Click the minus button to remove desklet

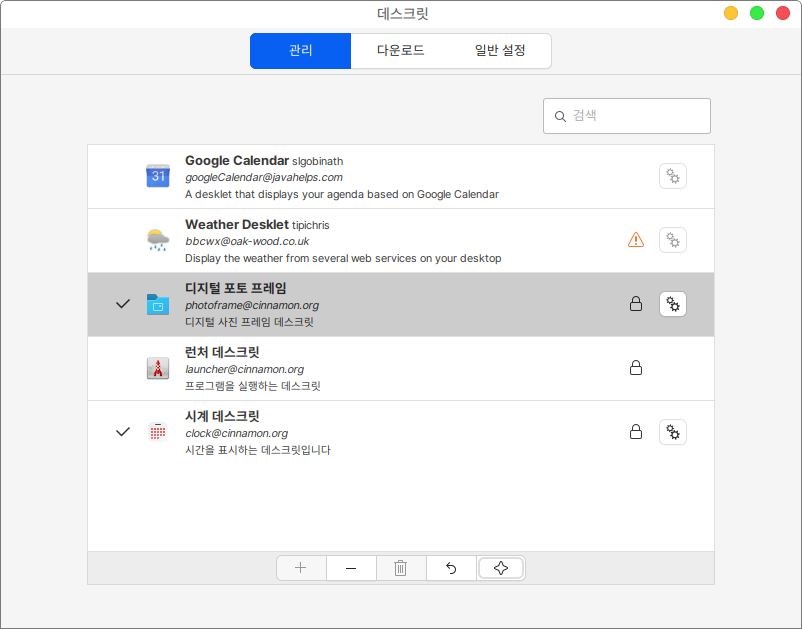(x=351, y=568)
